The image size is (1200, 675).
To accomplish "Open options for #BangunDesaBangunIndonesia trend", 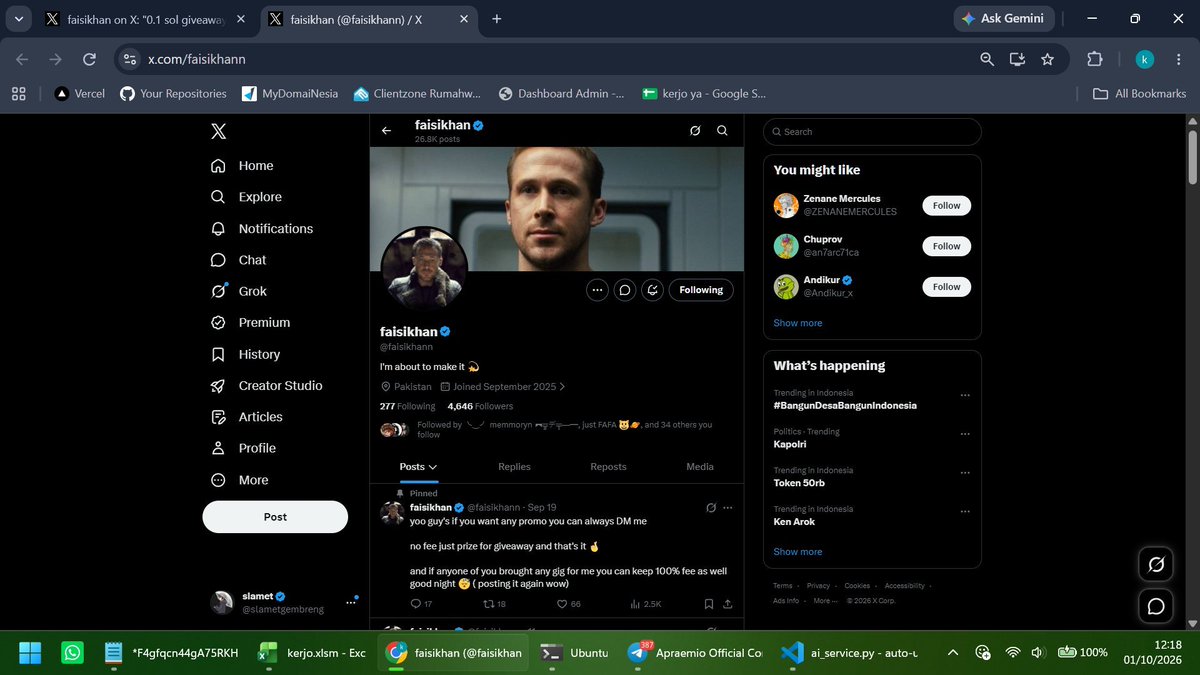I will (964, 395).
